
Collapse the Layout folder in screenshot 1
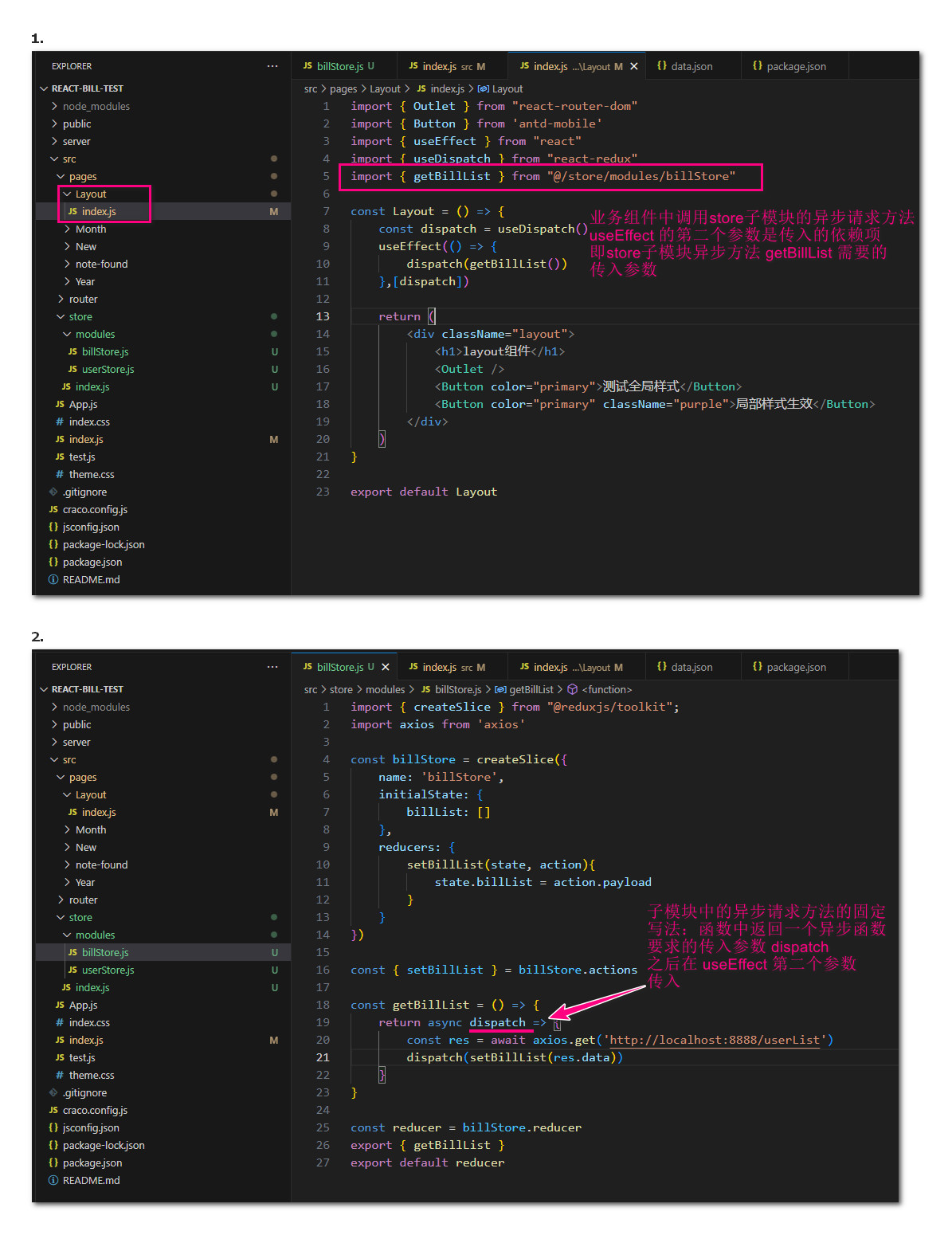pyautogui.click(x=67, y=194)
